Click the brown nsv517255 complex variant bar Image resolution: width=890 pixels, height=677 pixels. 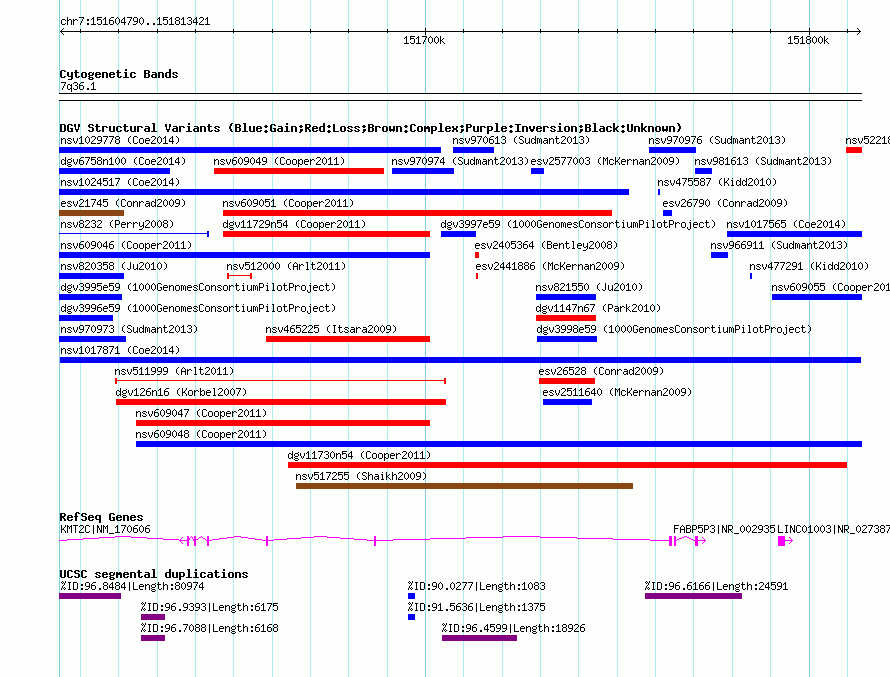coord(464,486)
